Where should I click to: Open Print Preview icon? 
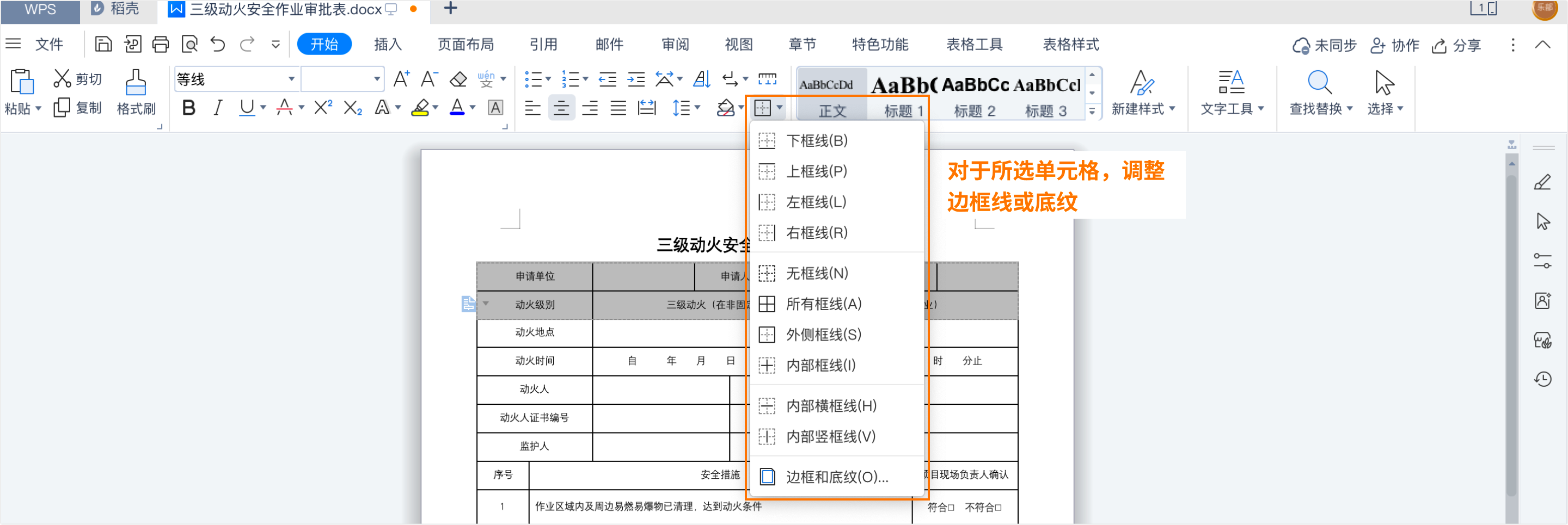190,45
